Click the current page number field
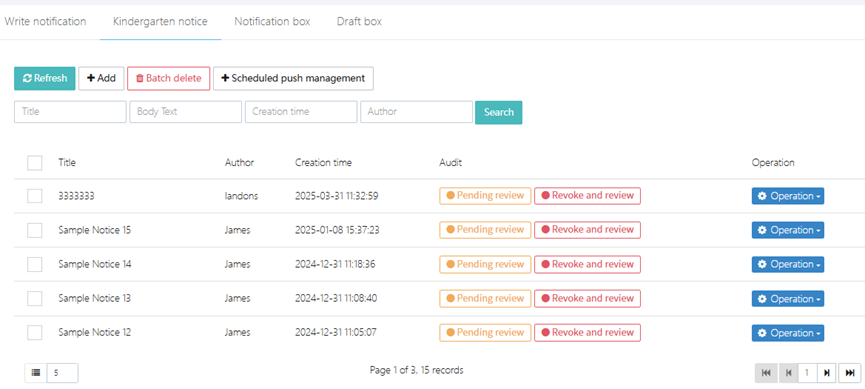The image size is (865, 389). 807,373
